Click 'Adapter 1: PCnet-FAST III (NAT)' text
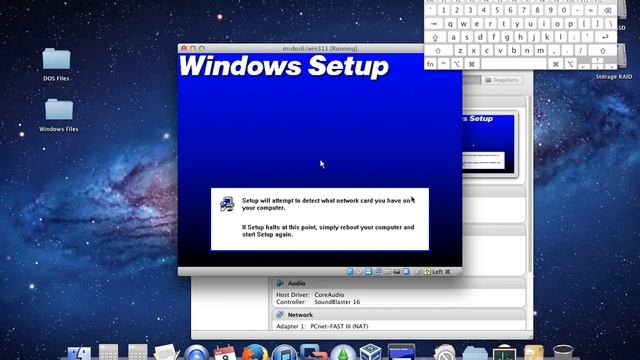The image size is (640, 360). click(322, 326)
